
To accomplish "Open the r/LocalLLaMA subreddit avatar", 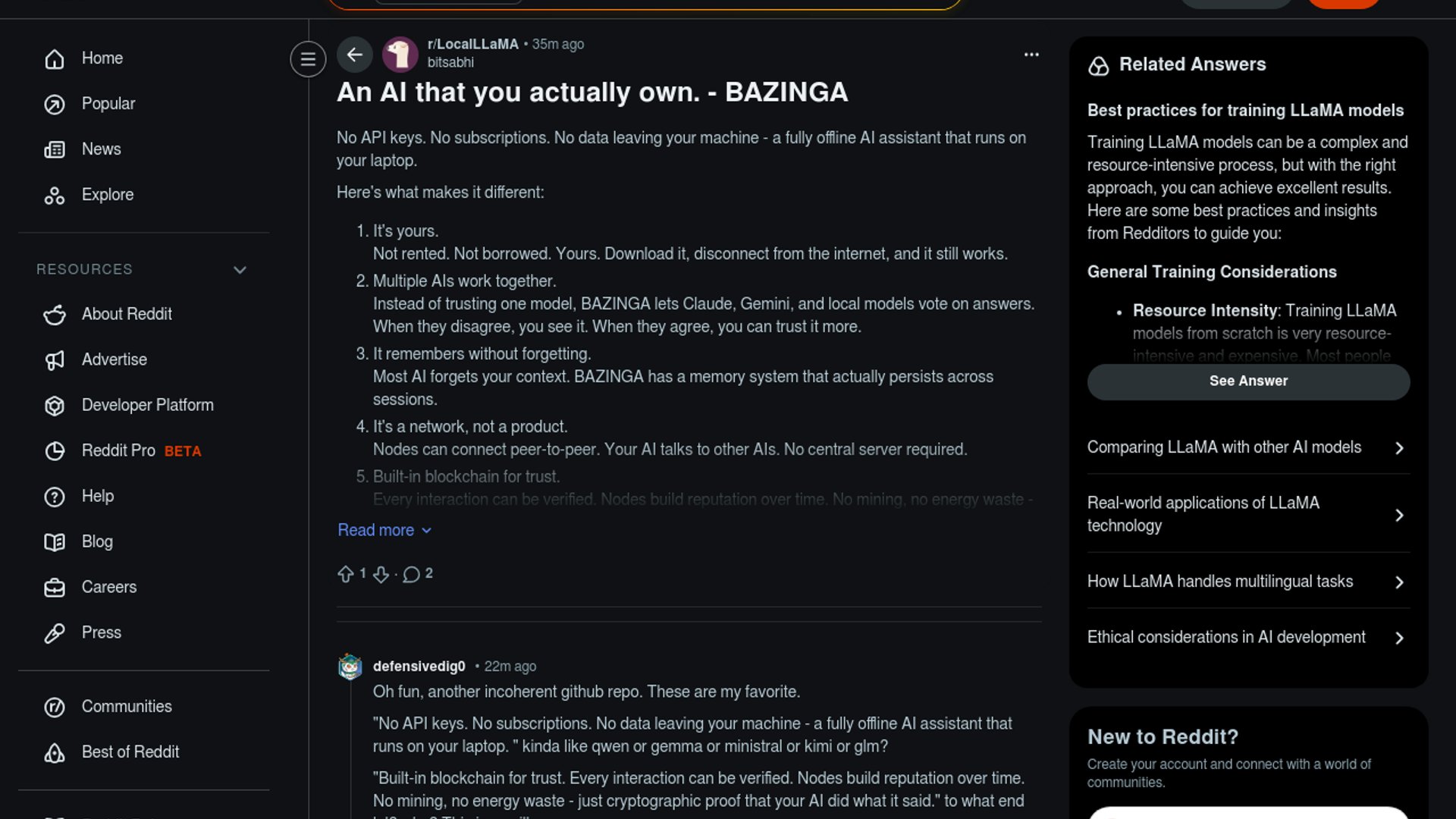I will (400, 55).
